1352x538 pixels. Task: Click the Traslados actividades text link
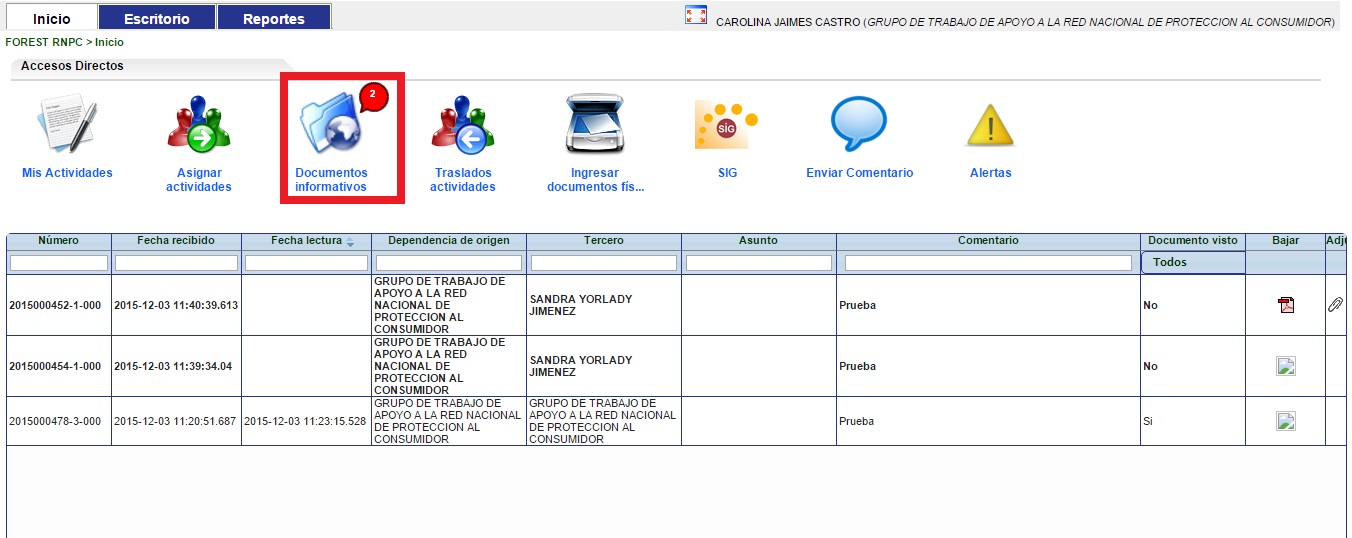[463, 180]
